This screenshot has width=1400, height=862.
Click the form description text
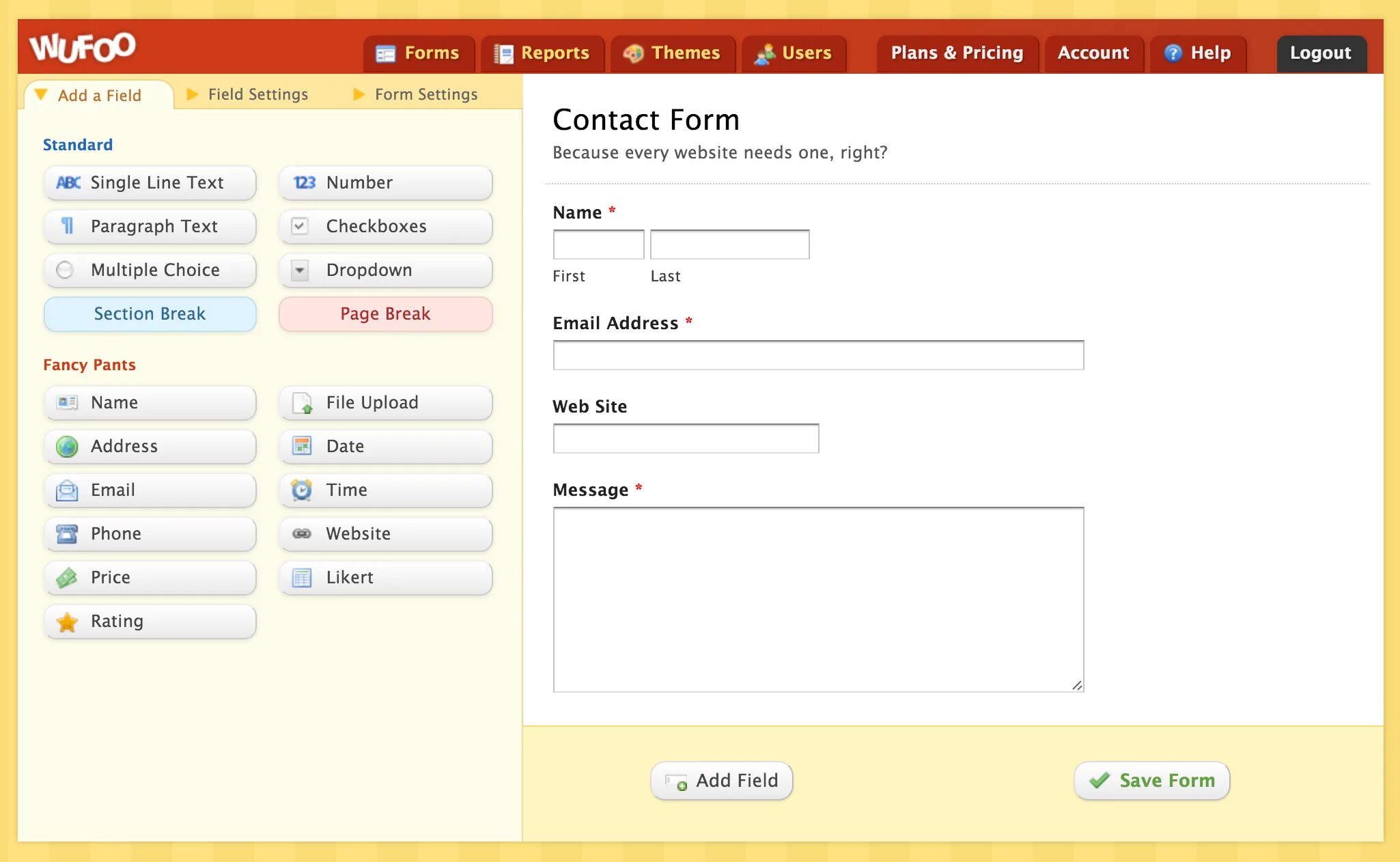tap(720, 152)
